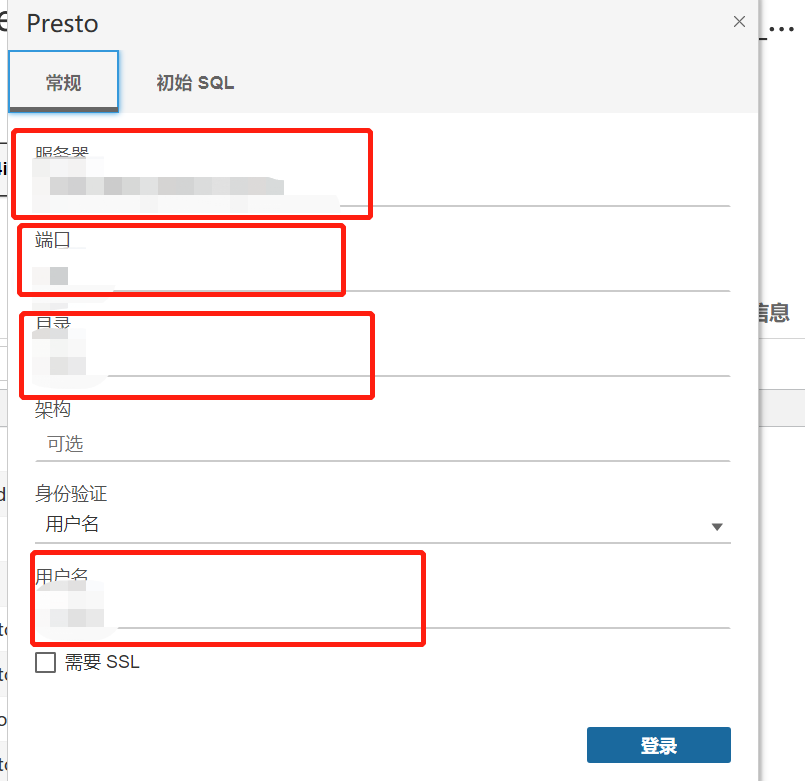Click the 信息 text on the right edge

[774, 313]
